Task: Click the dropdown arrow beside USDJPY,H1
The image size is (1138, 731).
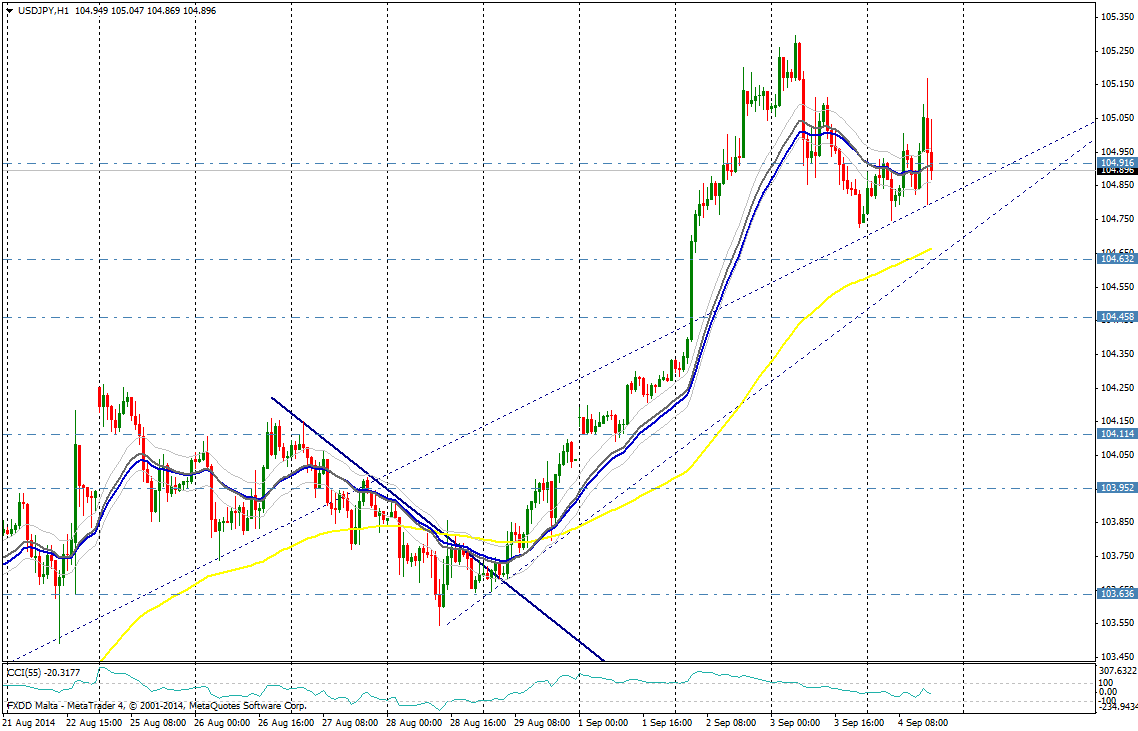Action: (x=9, y=10)
